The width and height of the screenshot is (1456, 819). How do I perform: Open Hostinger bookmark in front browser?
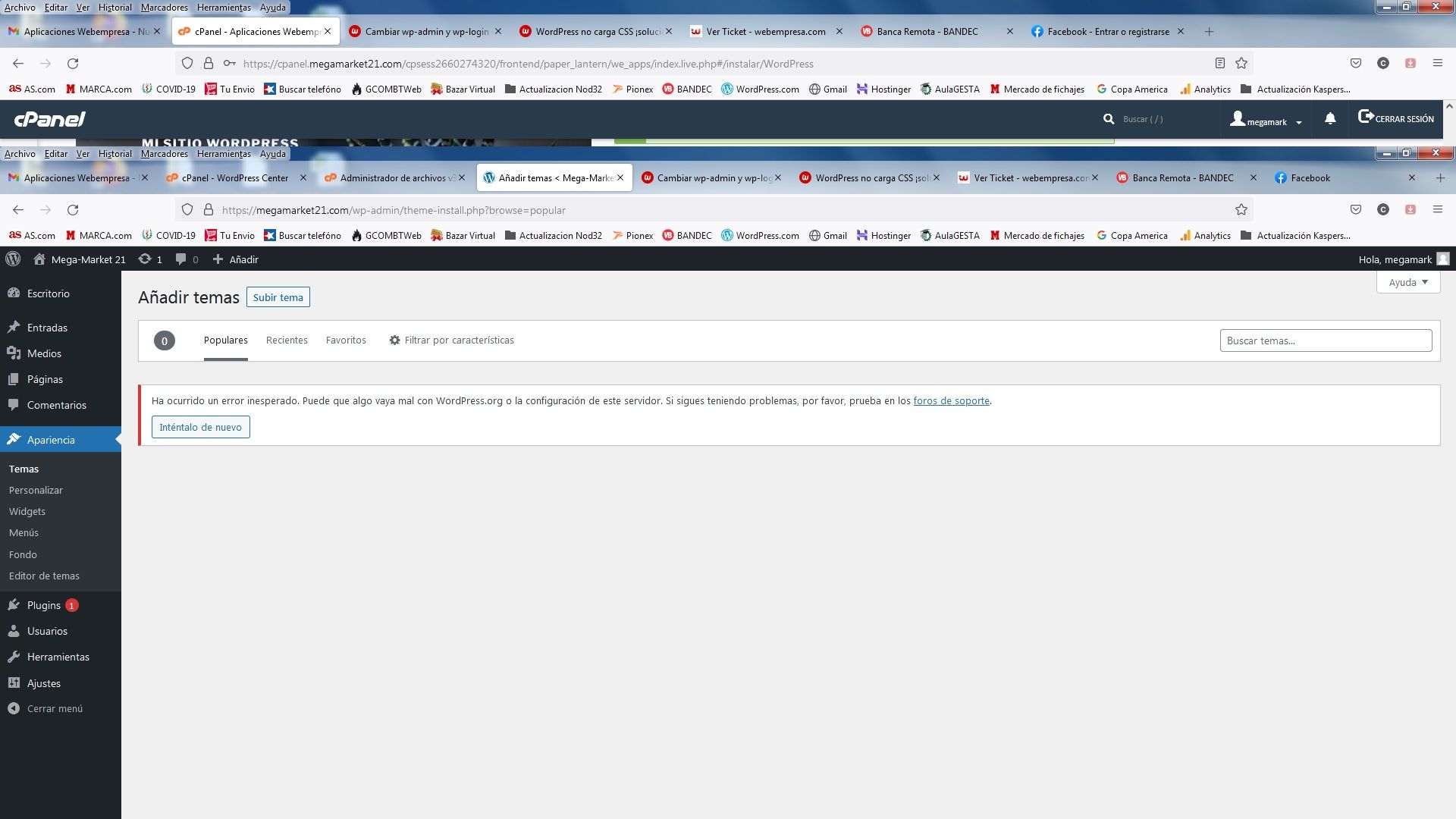tap(883, 236)
